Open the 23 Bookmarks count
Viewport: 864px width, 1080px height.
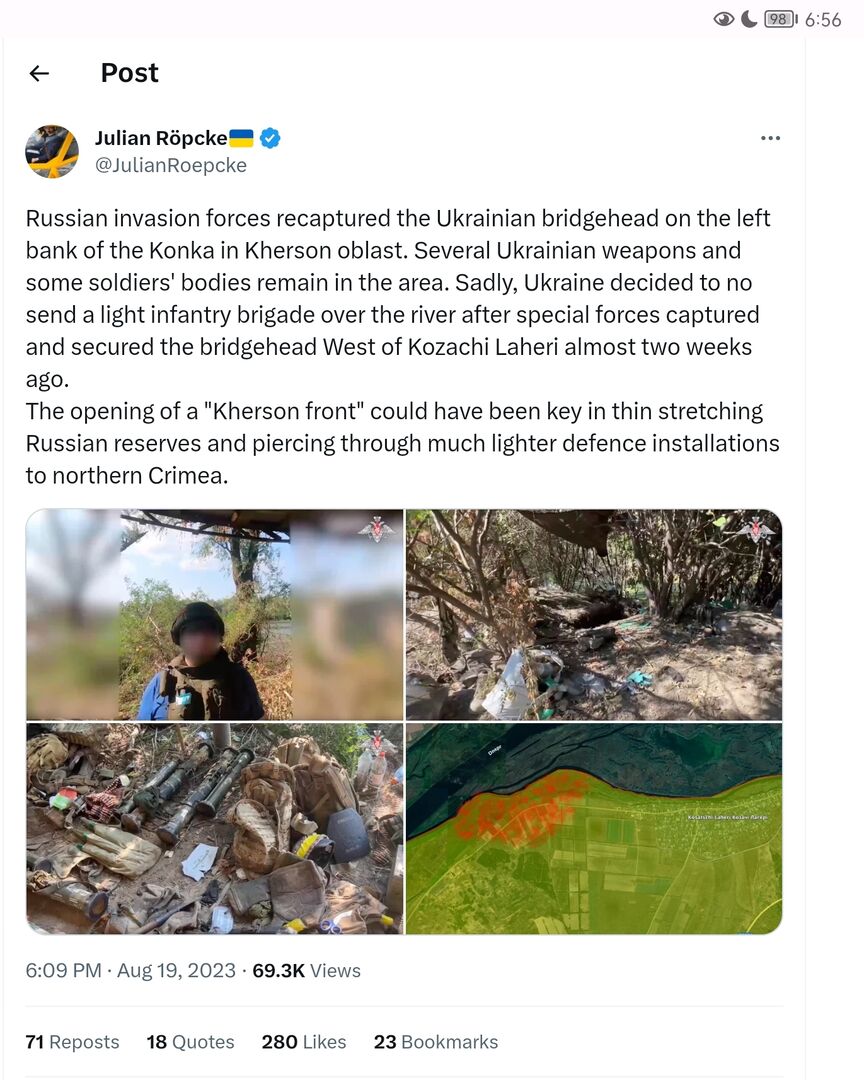point(436,1042)
